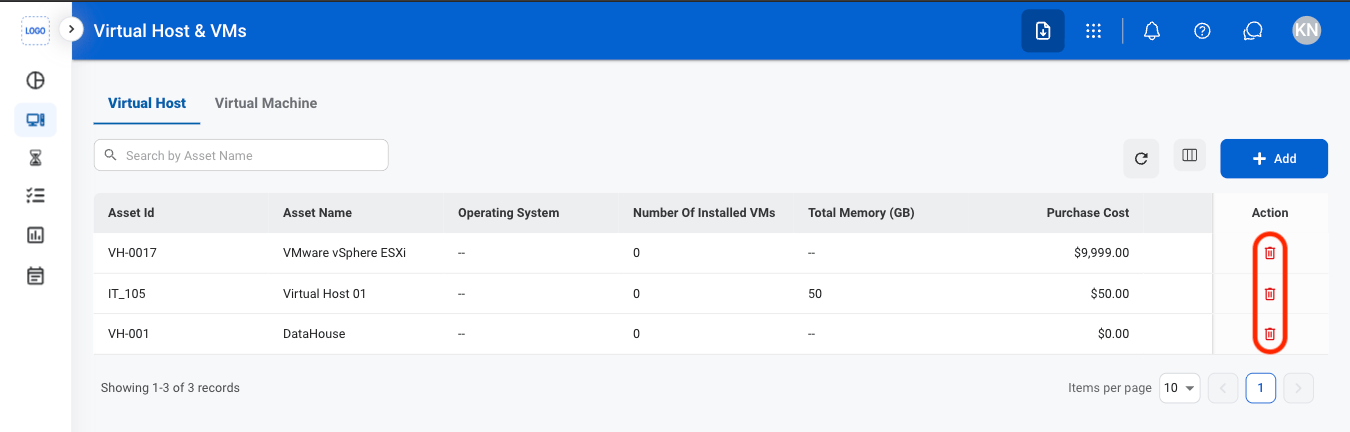Delete the IT_105 row with trash icon

coord(1270,293)
